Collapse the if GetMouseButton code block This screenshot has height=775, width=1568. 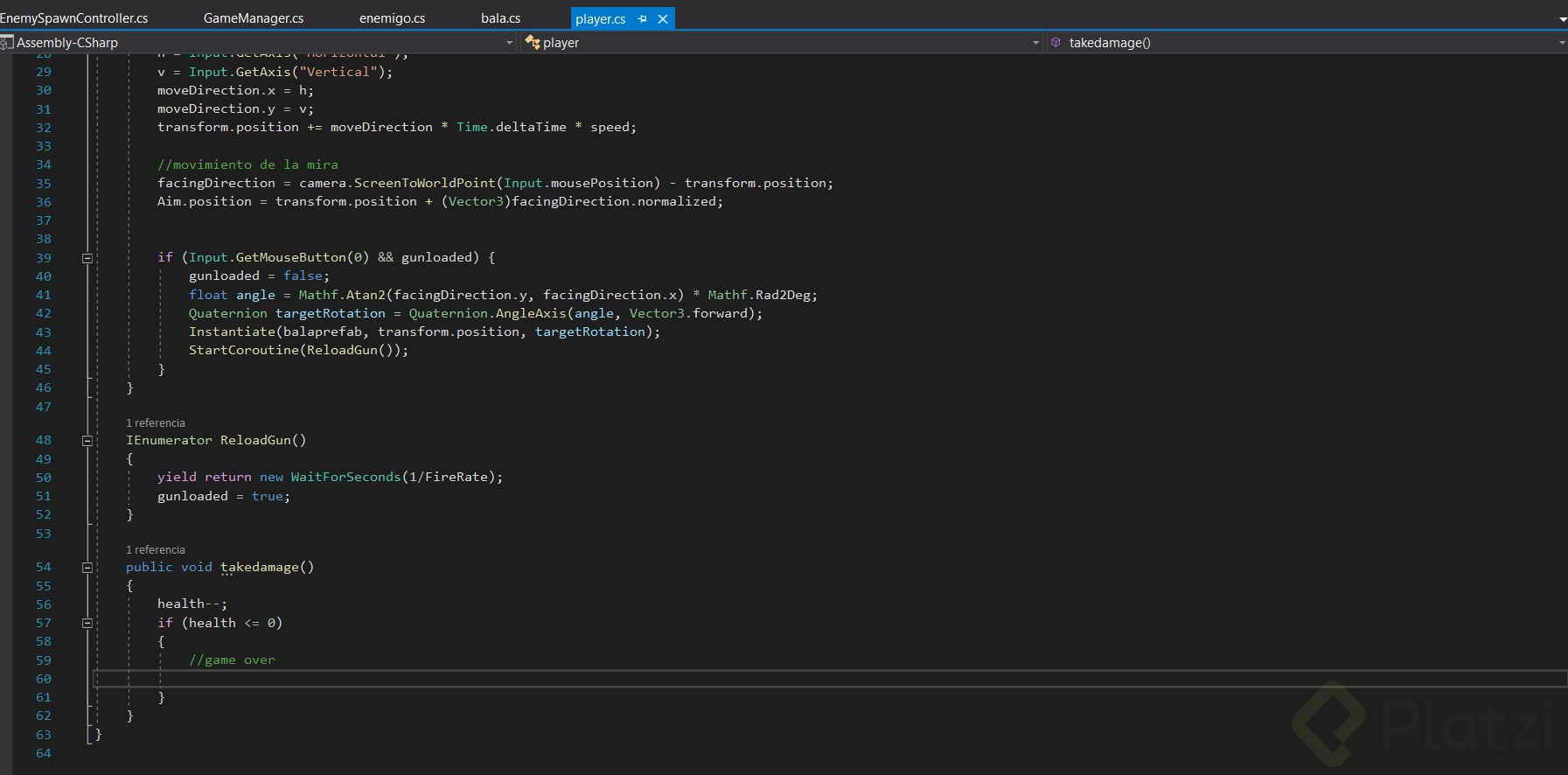point(87,258)
